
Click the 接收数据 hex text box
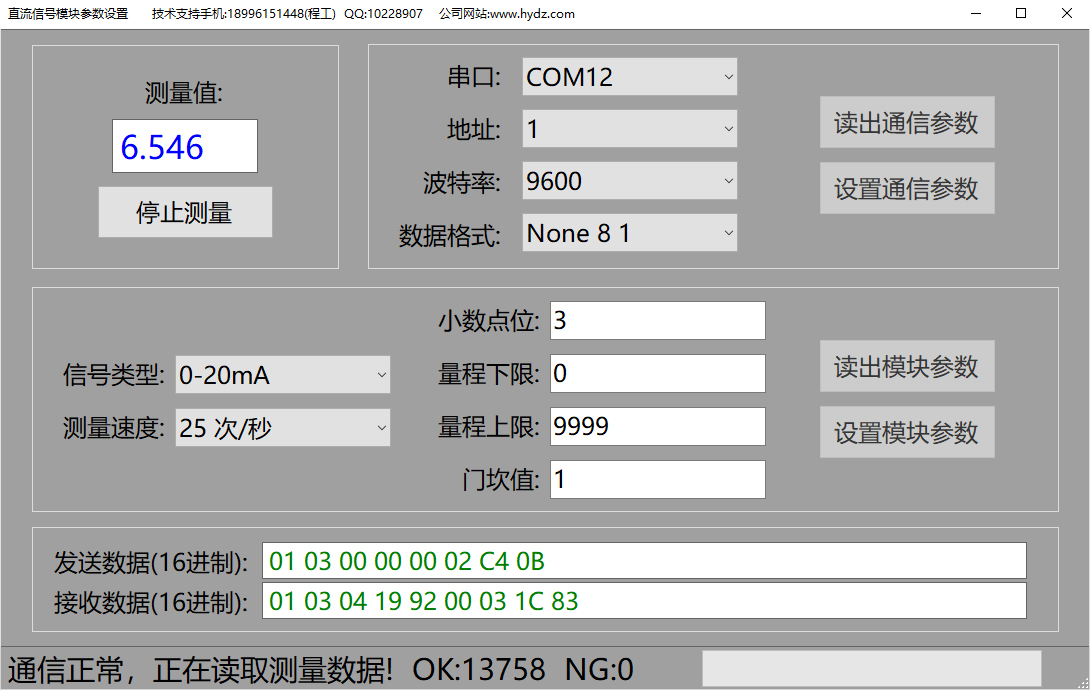coord(643,601)
